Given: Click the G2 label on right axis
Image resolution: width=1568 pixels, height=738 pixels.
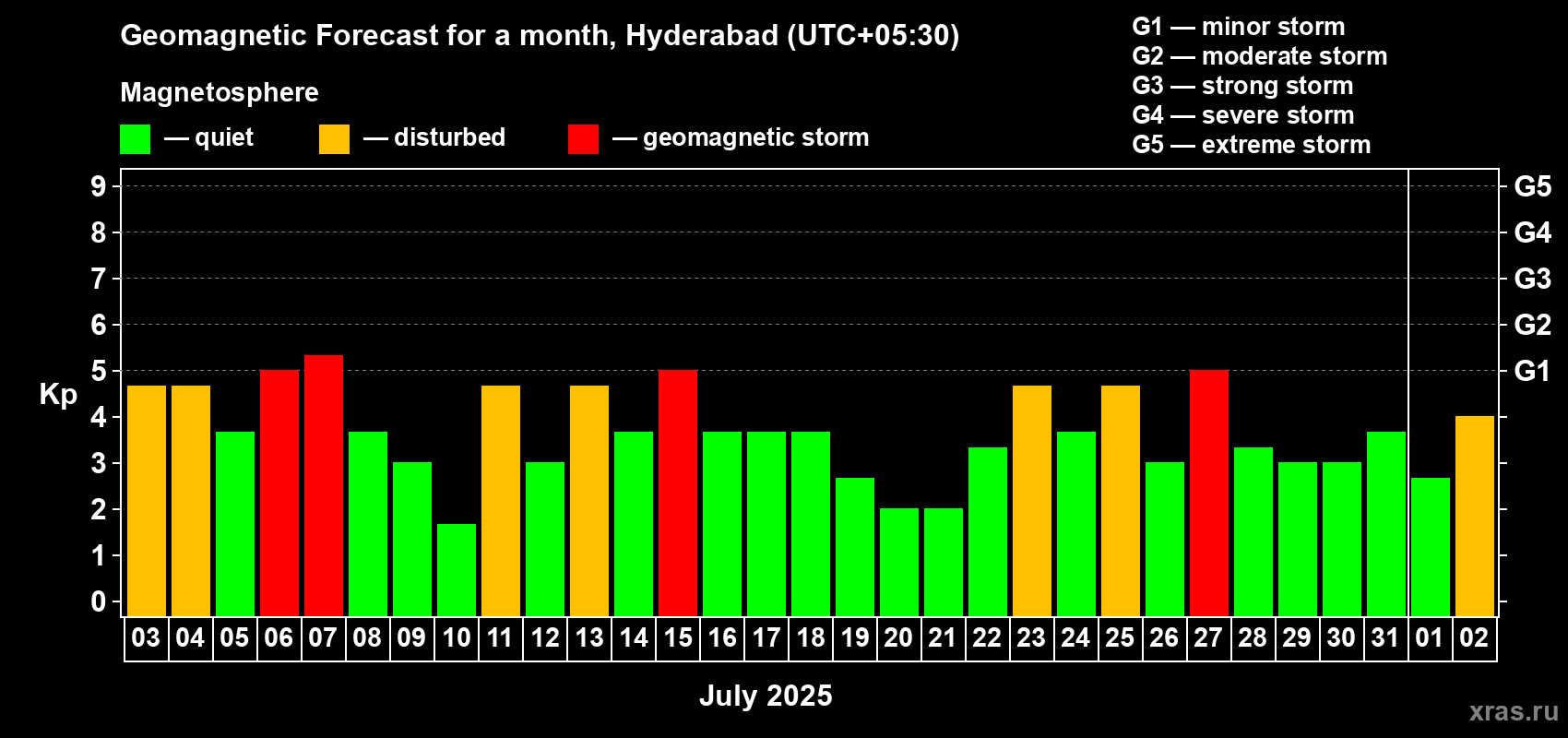Looking at the screenshot, I should pos(1532,325).
